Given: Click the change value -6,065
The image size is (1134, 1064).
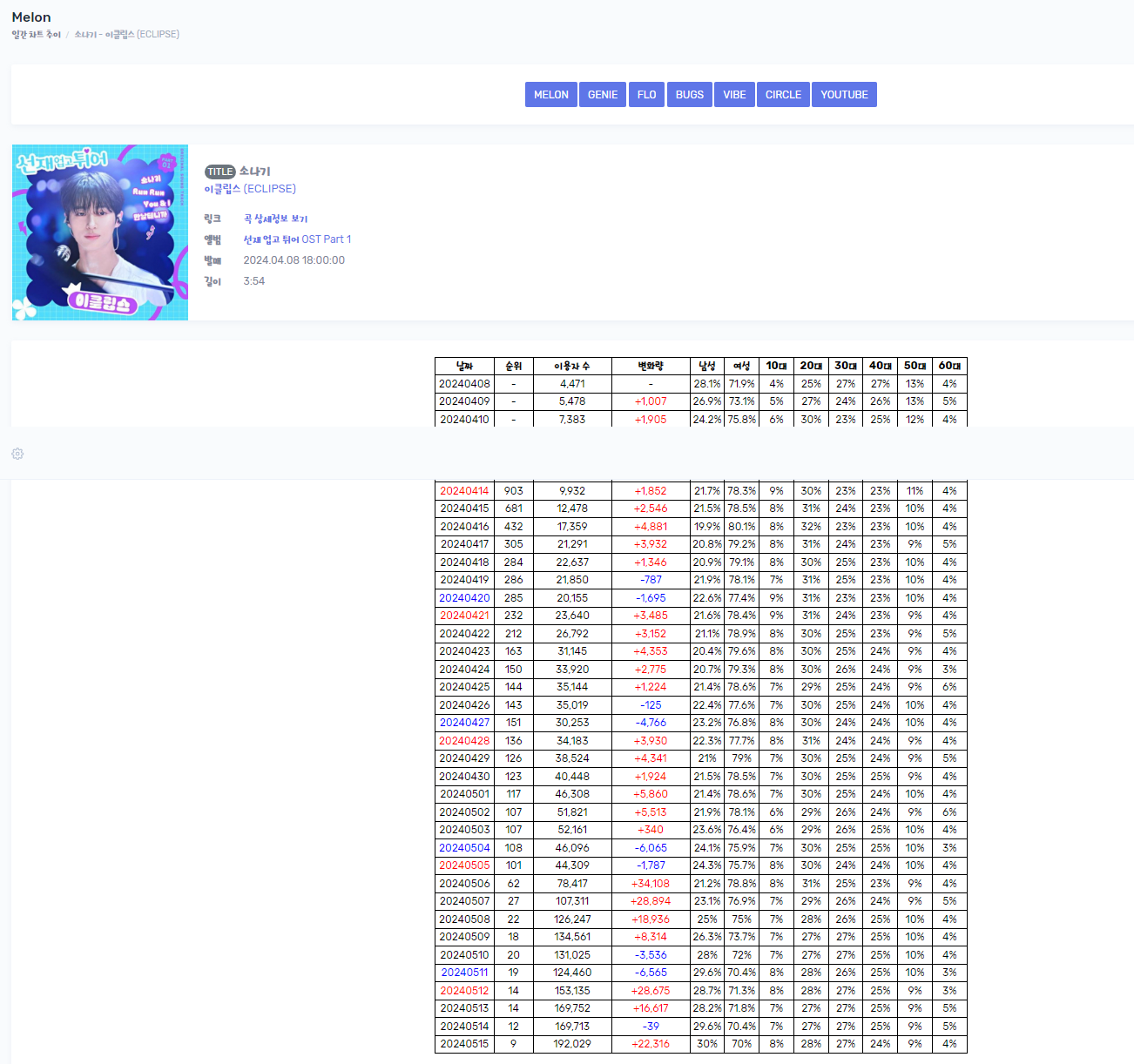Looking at the screenshot, I should (x=651, y=848).
